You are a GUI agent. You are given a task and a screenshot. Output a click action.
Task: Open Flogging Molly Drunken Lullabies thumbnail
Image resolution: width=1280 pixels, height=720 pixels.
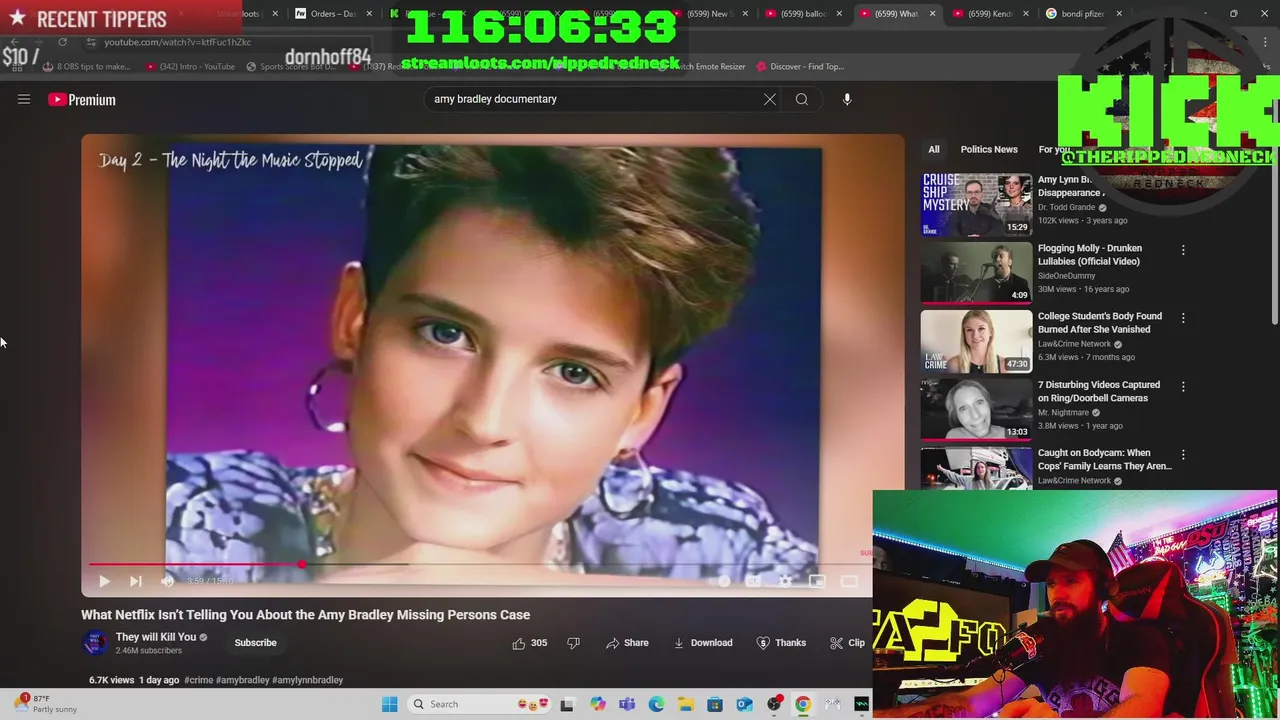click(x=976, y=272)
